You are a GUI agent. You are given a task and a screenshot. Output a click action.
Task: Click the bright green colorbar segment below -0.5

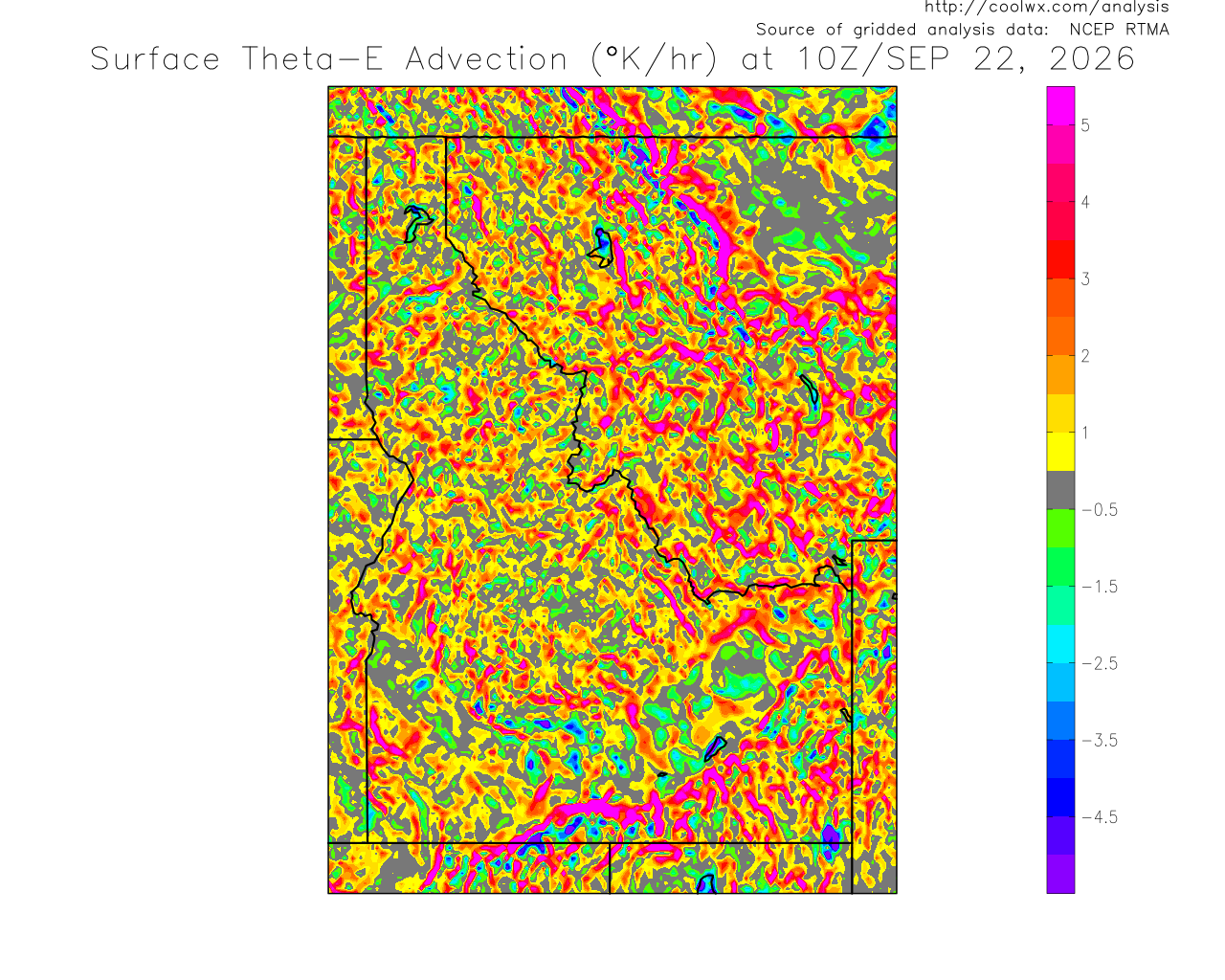coord(1060,528)
